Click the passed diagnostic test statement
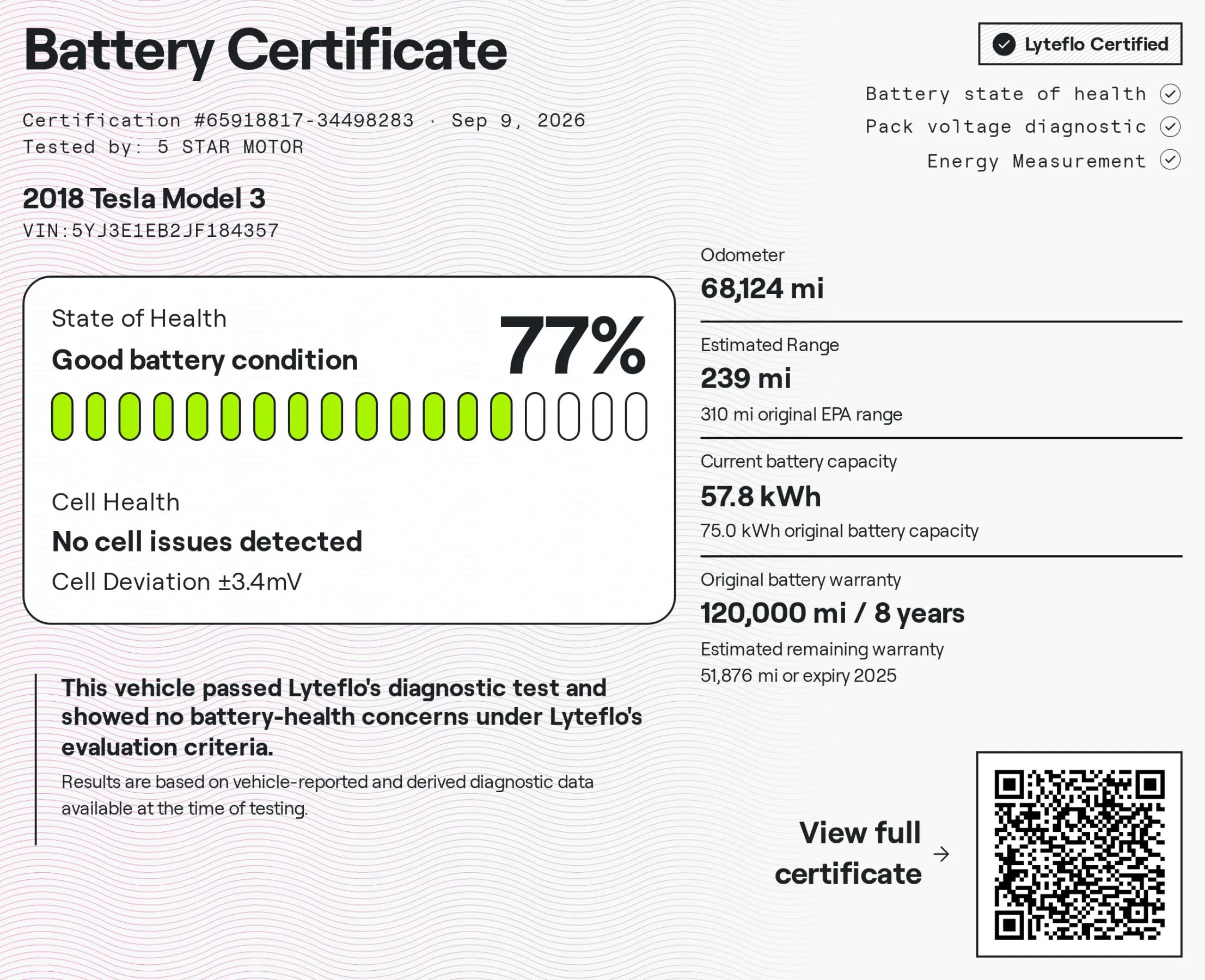This screenshot has height=980, width=1205. 352,718
